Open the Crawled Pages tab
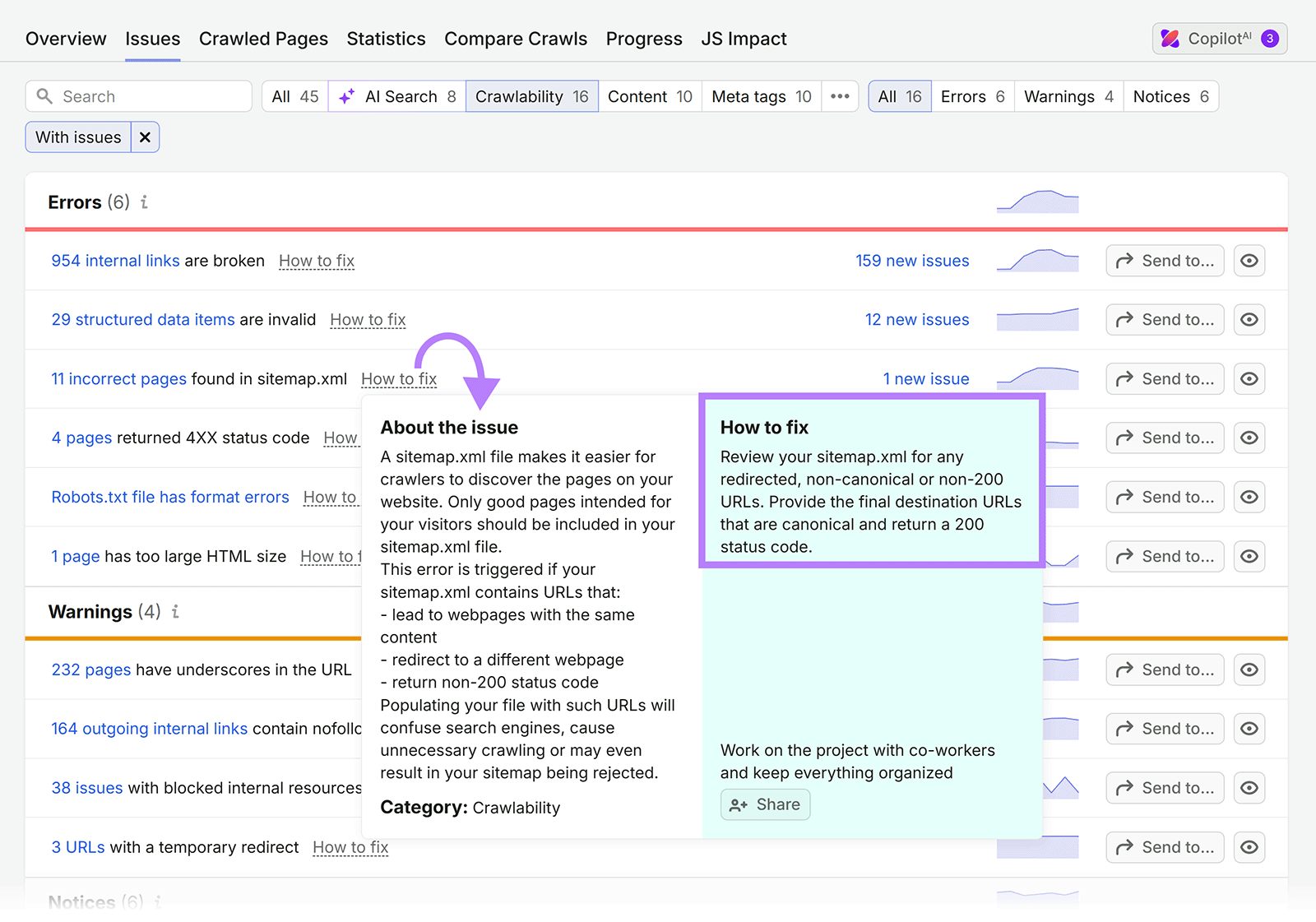Image resolution: width=1316 pixels, height=922 pixels. [263, 39]
